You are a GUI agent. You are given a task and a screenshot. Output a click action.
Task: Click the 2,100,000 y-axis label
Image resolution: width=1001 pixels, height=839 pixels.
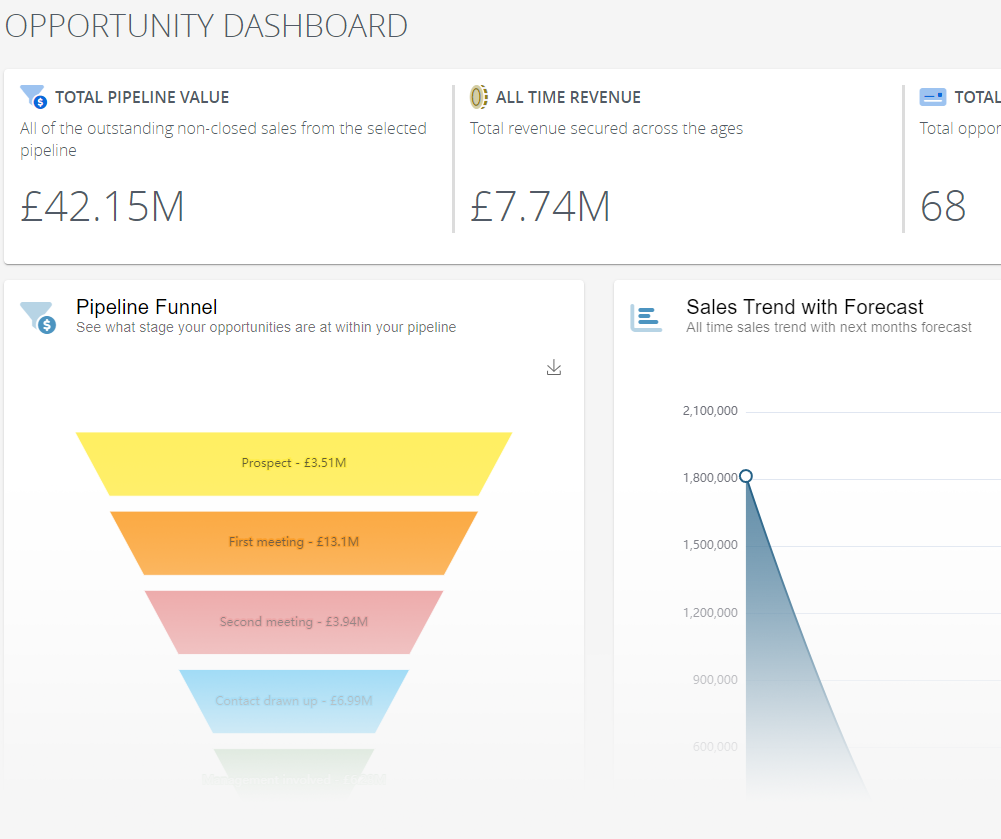(710, 411)
